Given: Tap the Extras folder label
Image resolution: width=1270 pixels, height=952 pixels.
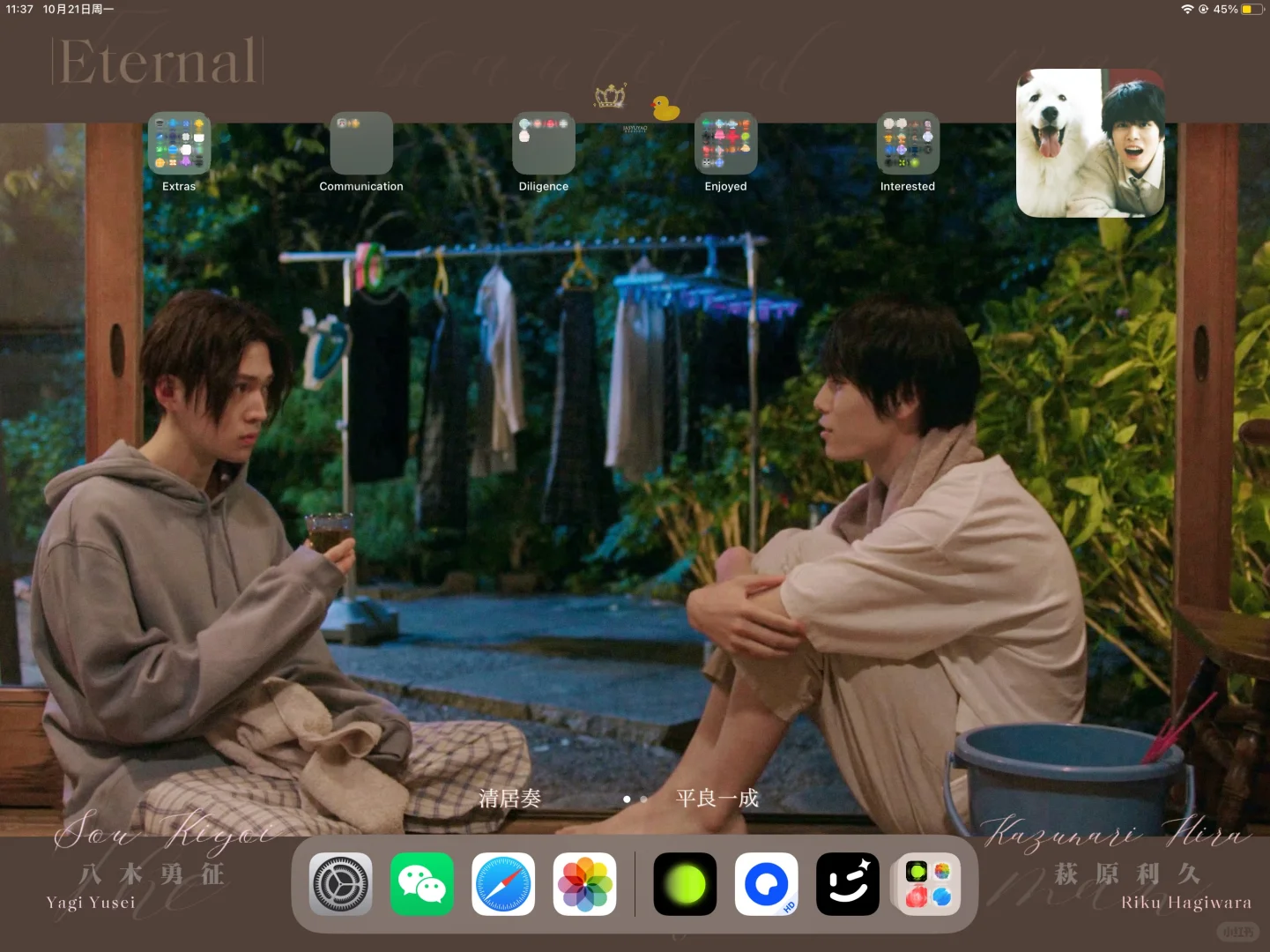Looking at the screenshot, I should [x=179, y=187].
